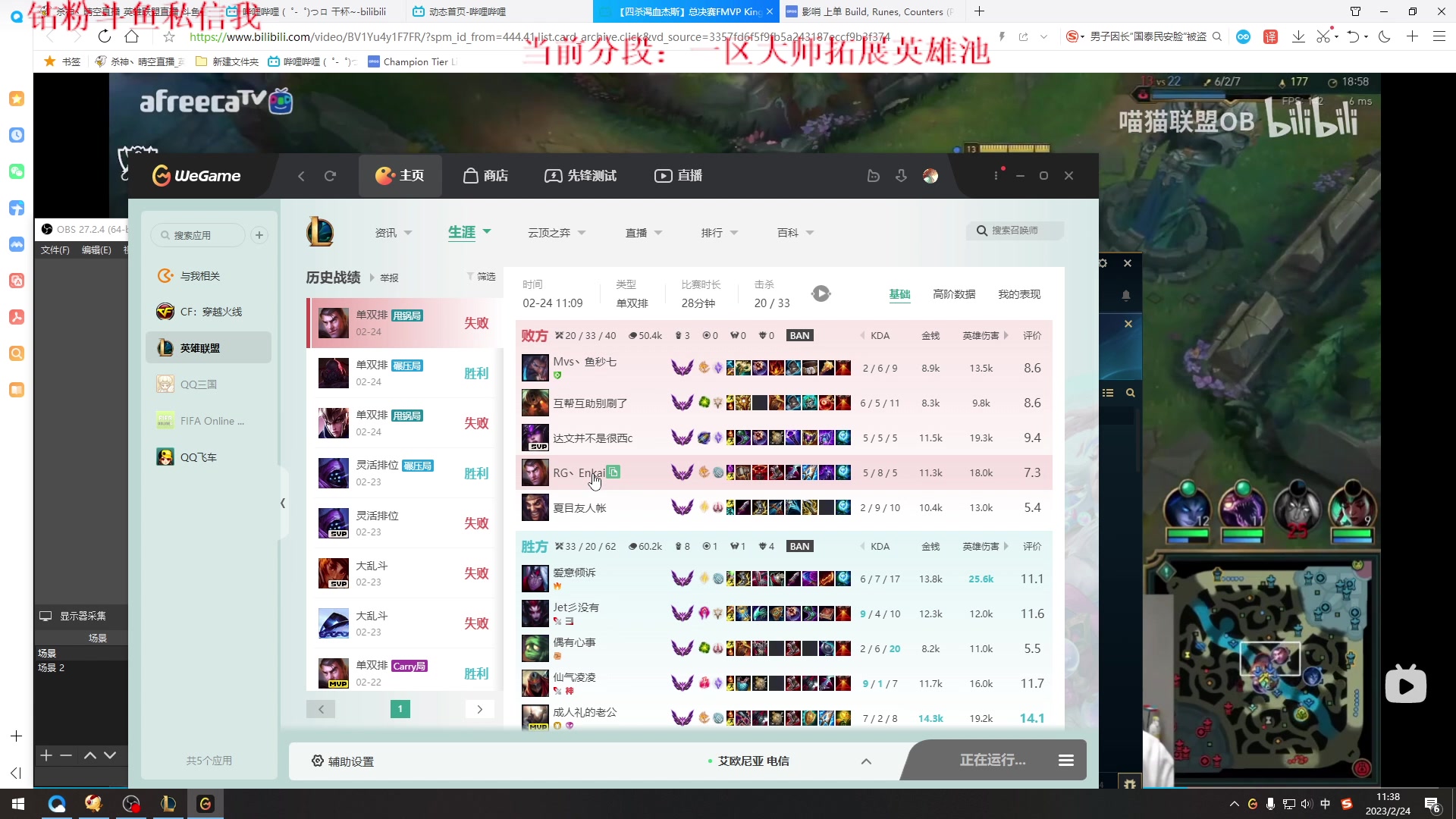Click Windows Start button

pyautogui.click(x=18, y=804)
